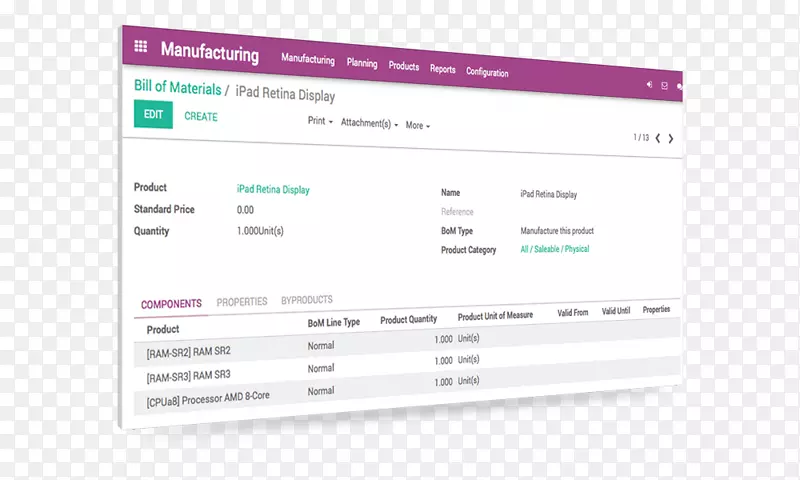Viewport: 800px width, 480px height.
Task: Open the inbox messages icon
Action: point(665,86)
